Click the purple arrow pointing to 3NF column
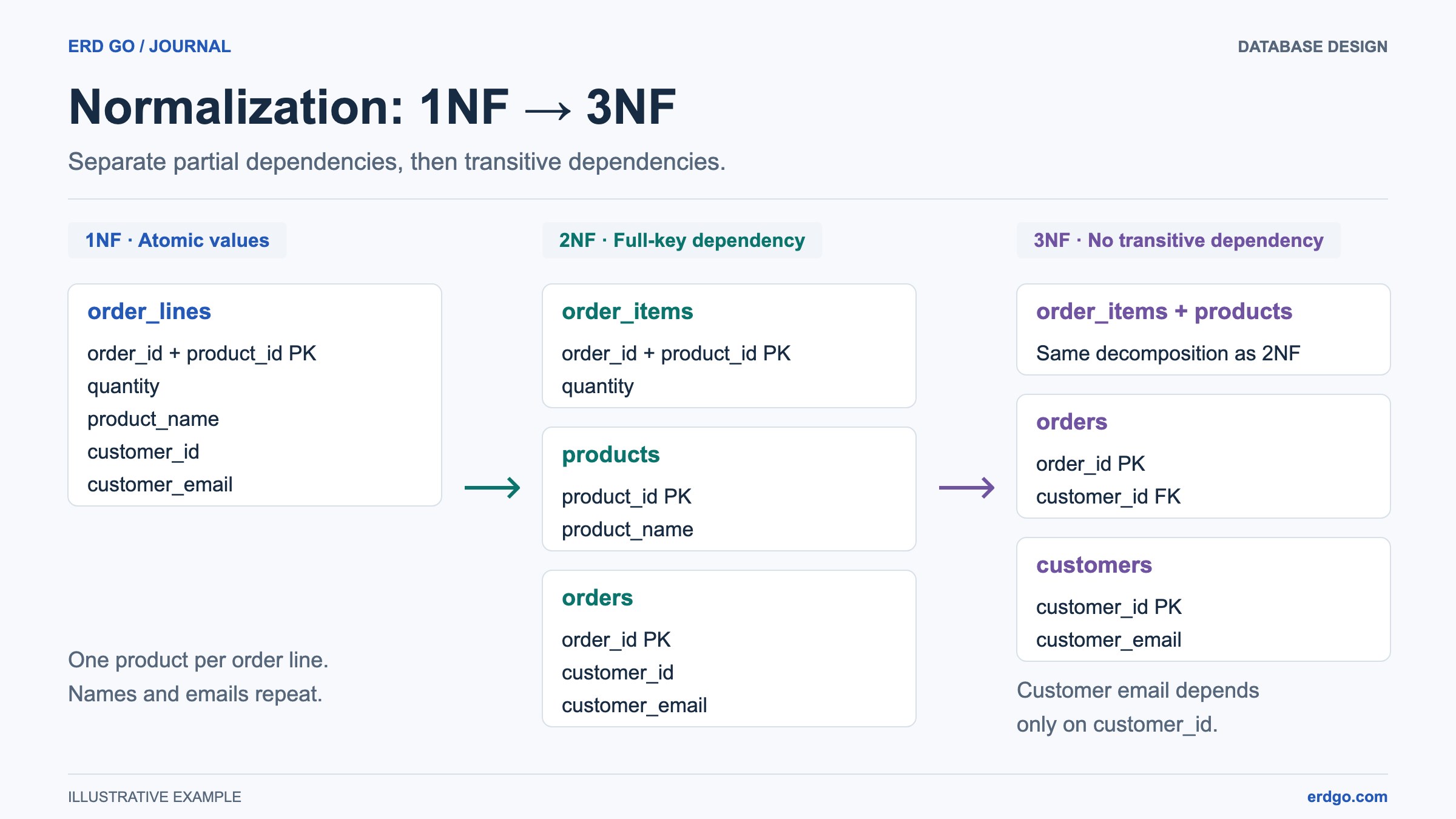The image size is (1456, 819). point(966,488)
